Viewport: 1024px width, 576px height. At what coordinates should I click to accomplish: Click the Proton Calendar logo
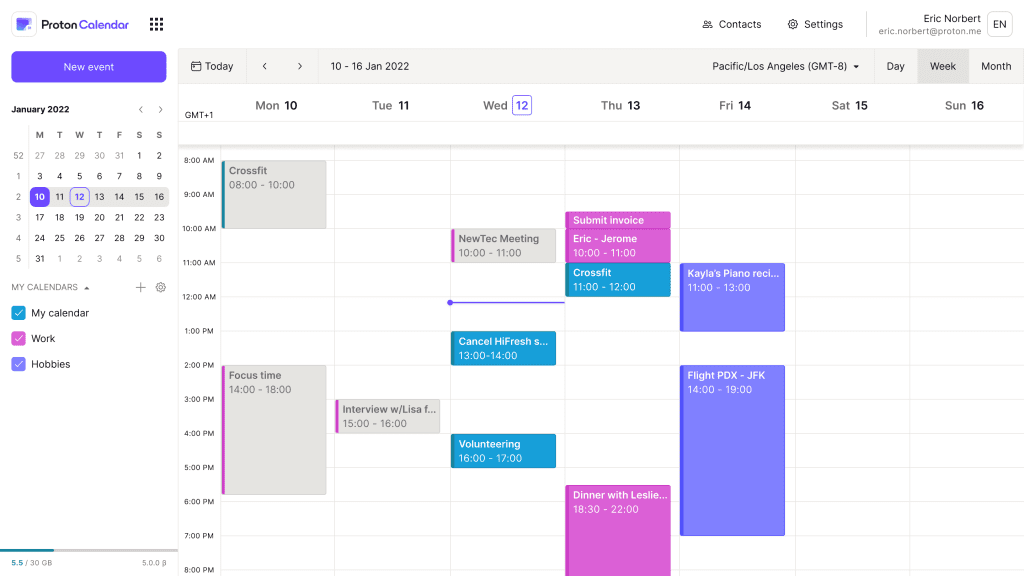pyautogui.click(x=71, y=24)
